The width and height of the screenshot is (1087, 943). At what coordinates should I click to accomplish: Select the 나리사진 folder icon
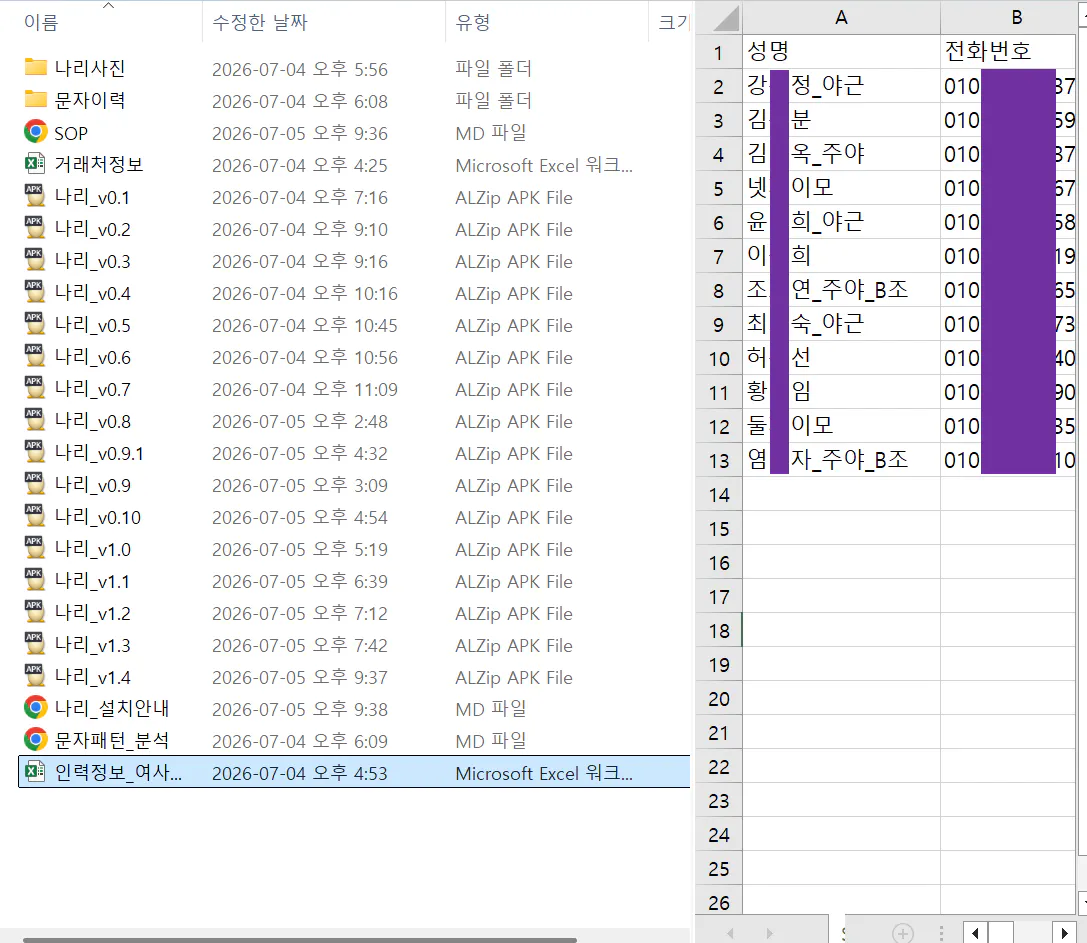35,67
